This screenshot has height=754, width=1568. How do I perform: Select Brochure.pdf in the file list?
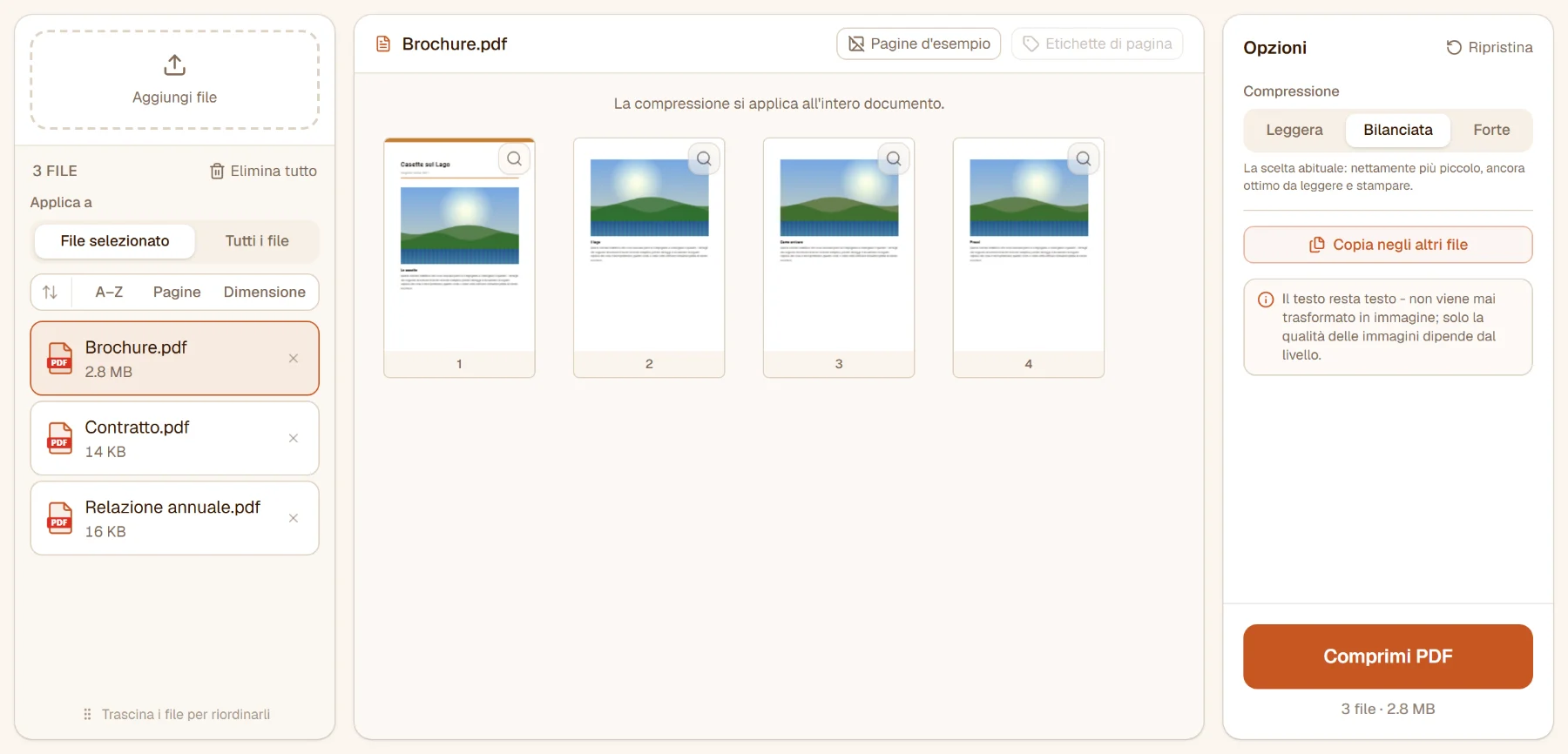click(x=175, y=359)
